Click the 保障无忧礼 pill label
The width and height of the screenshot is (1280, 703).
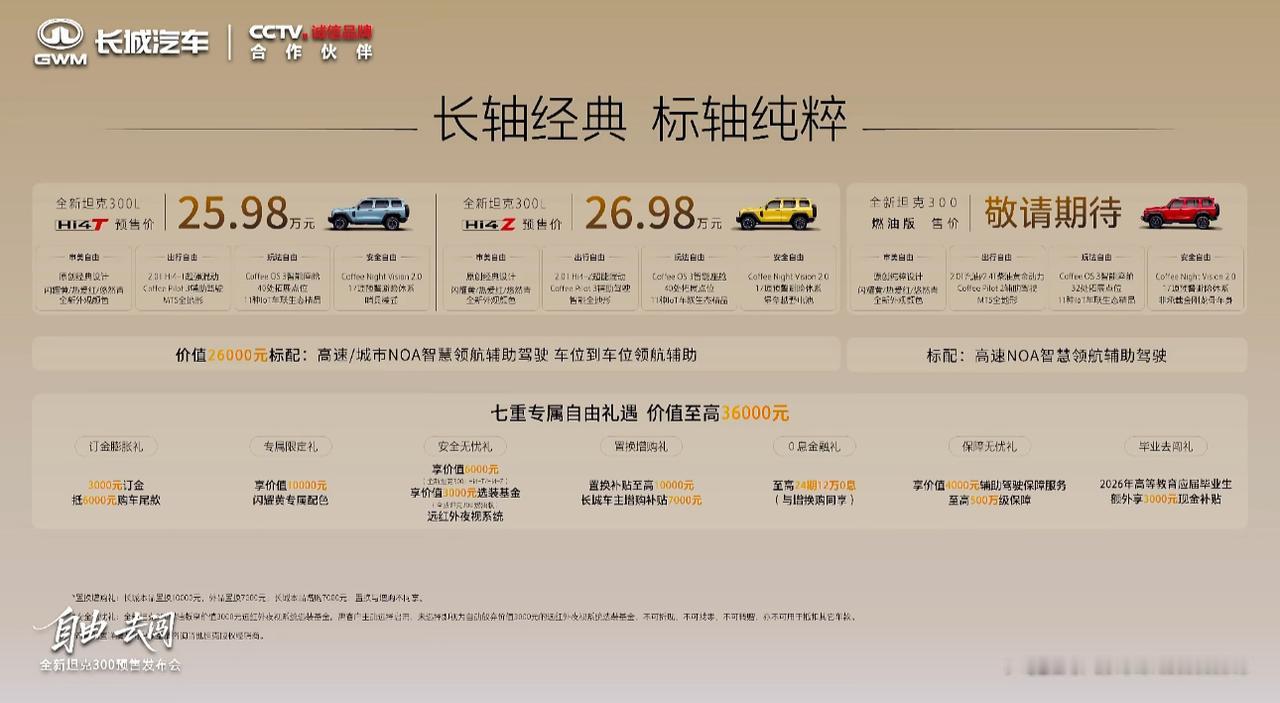[x=989, y=447]
